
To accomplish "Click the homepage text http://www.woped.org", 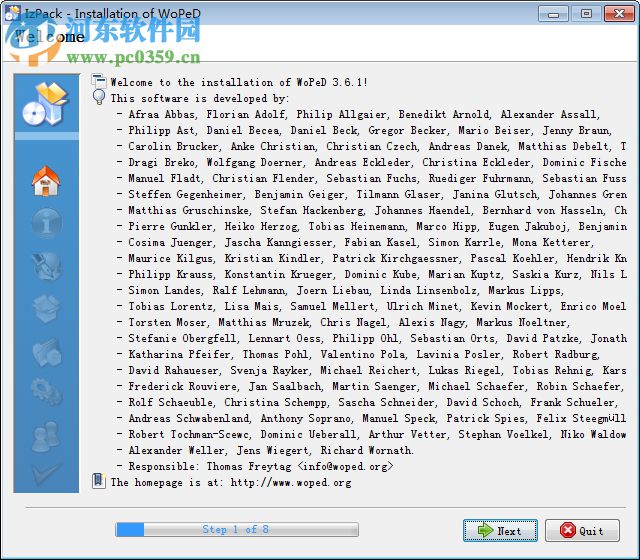I will tap(291, 482).
